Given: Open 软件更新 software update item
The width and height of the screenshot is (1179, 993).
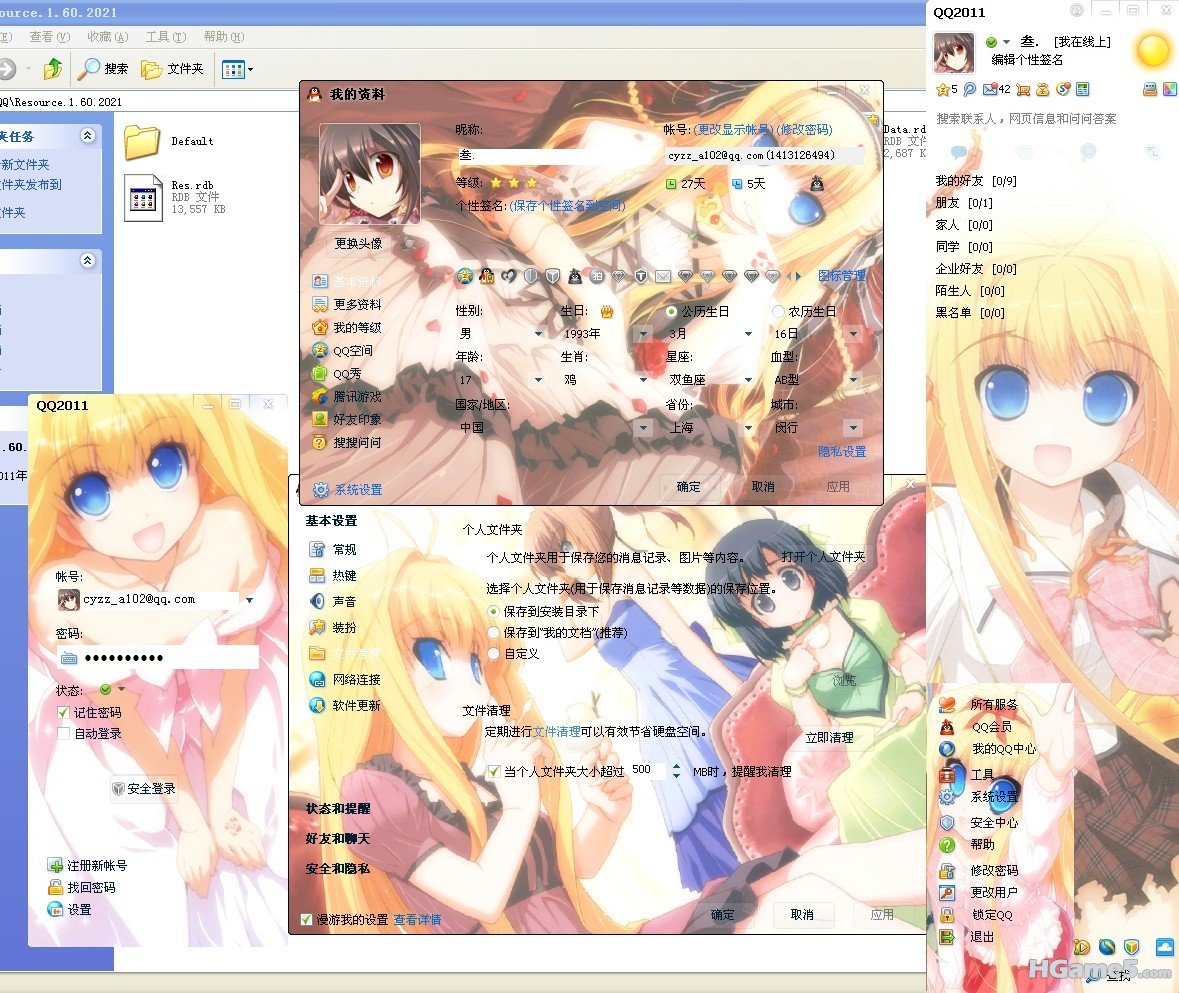Looking at the screenshot, I should [x=345, y=706].
